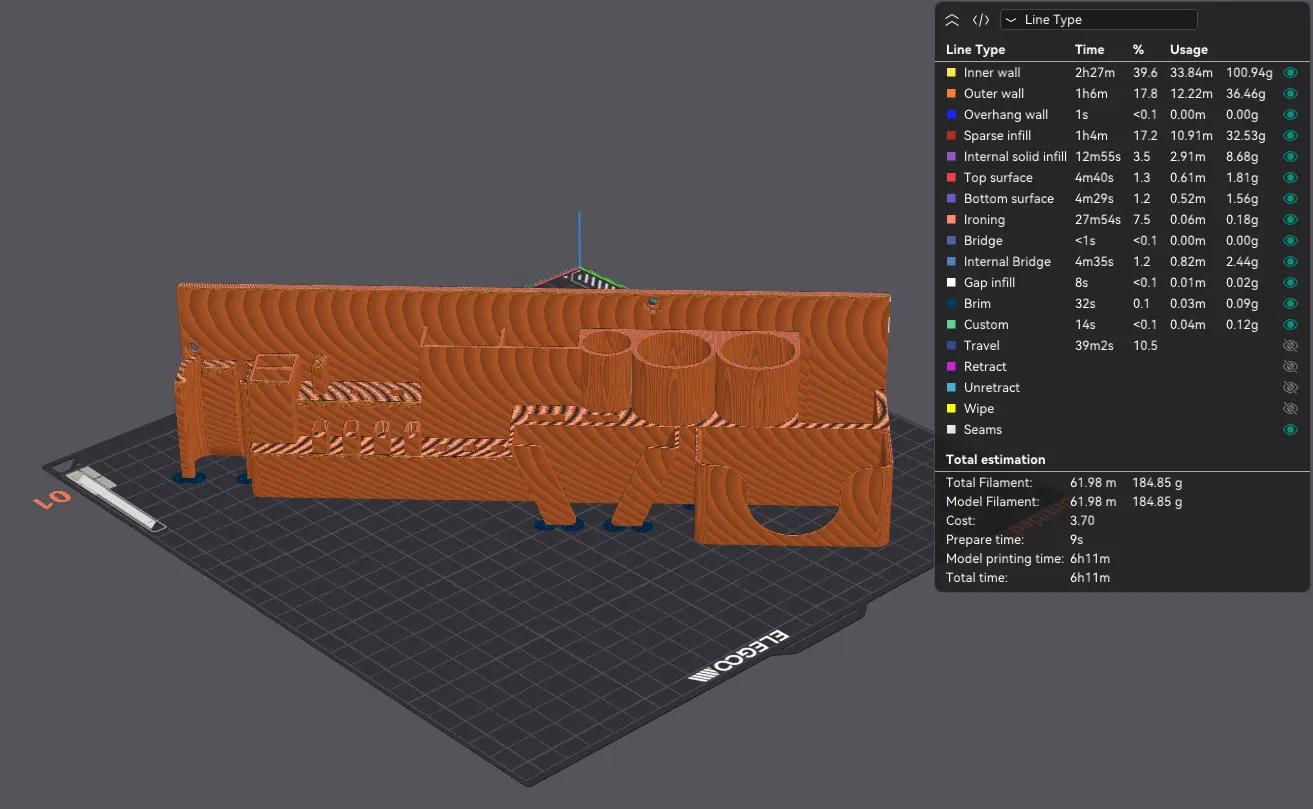Show Travel moves with crossed eye icon
1313x809 pixels.
[x=1290, y=346]
